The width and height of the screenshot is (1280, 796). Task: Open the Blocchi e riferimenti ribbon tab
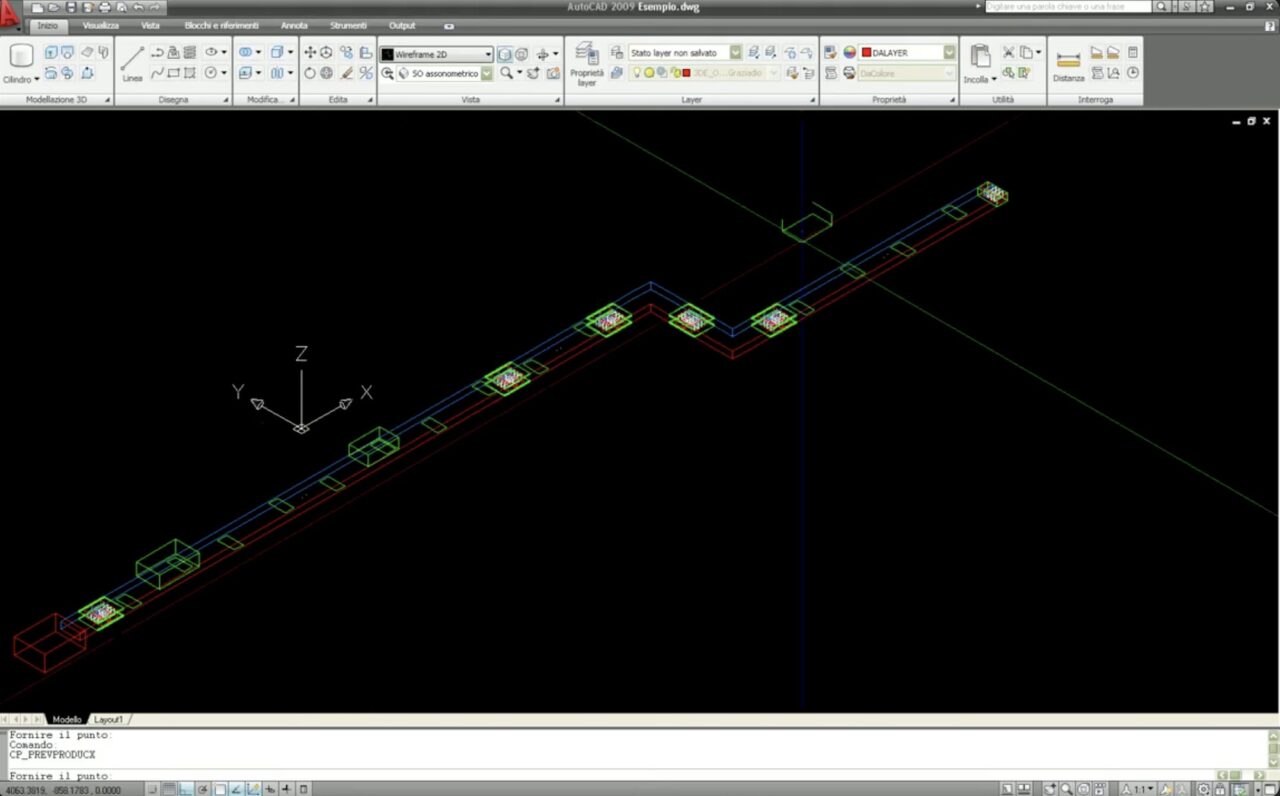[221, 25]
